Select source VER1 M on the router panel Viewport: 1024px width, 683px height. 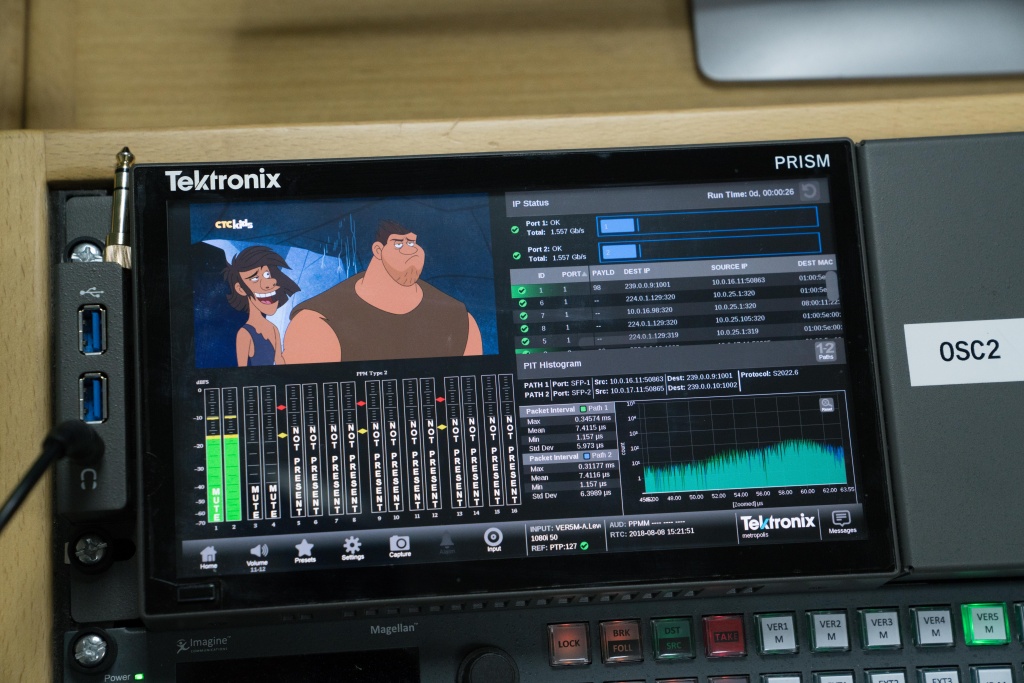pyautogui.click(x=777, y=632)
